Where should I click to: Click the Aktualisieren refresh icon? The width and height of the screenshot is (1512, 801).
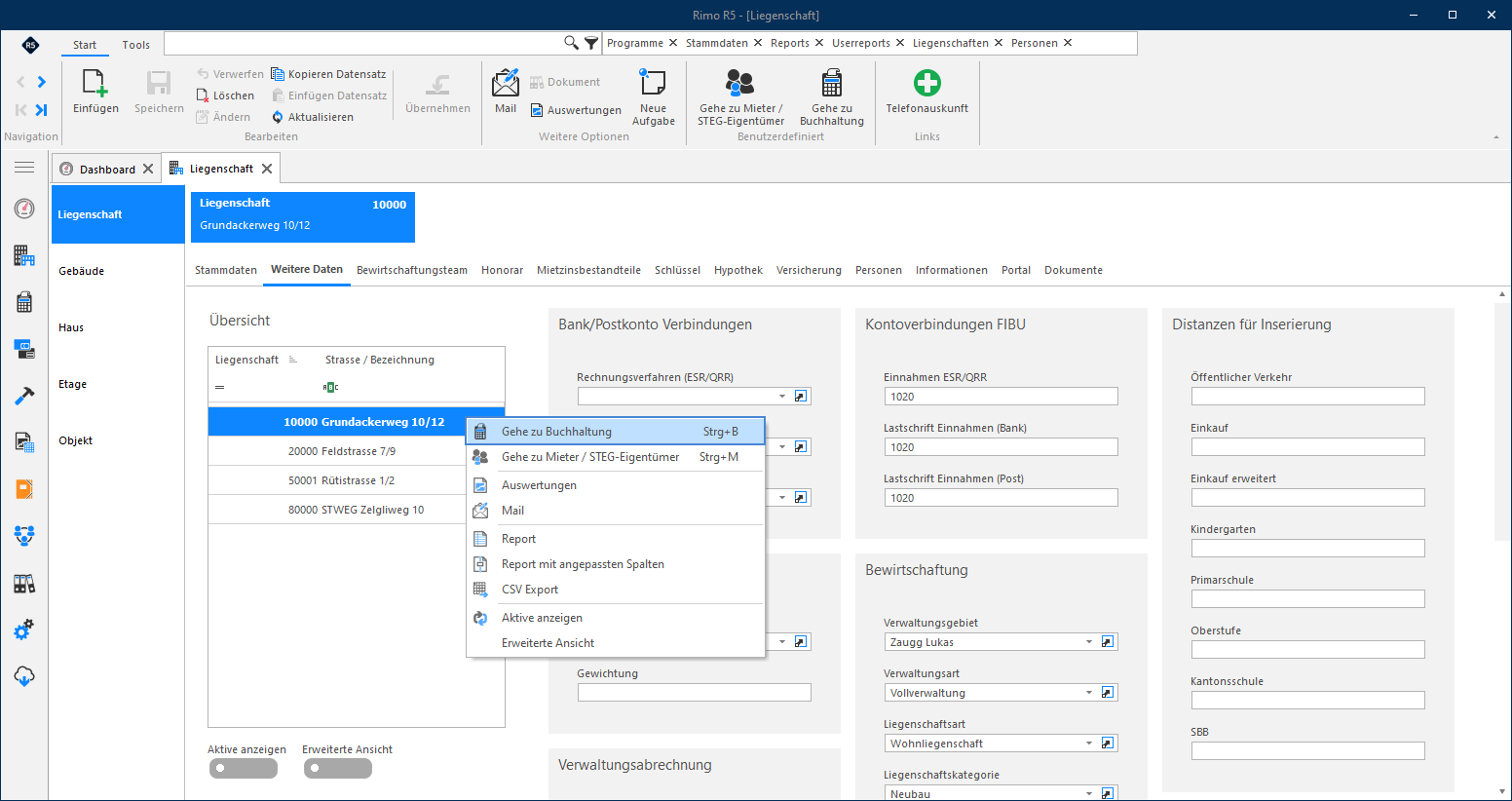pos(278,117)
